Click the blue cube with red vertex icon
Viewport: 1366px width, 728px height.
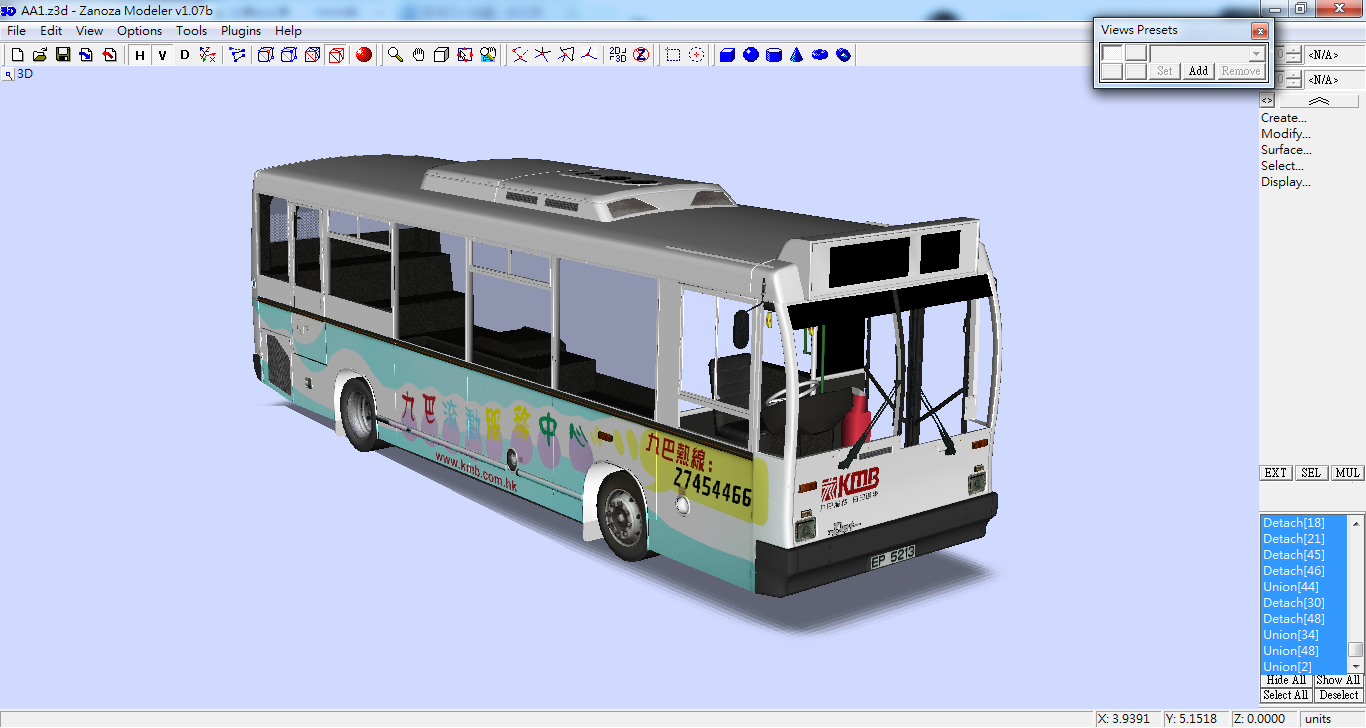pos(266,55)
